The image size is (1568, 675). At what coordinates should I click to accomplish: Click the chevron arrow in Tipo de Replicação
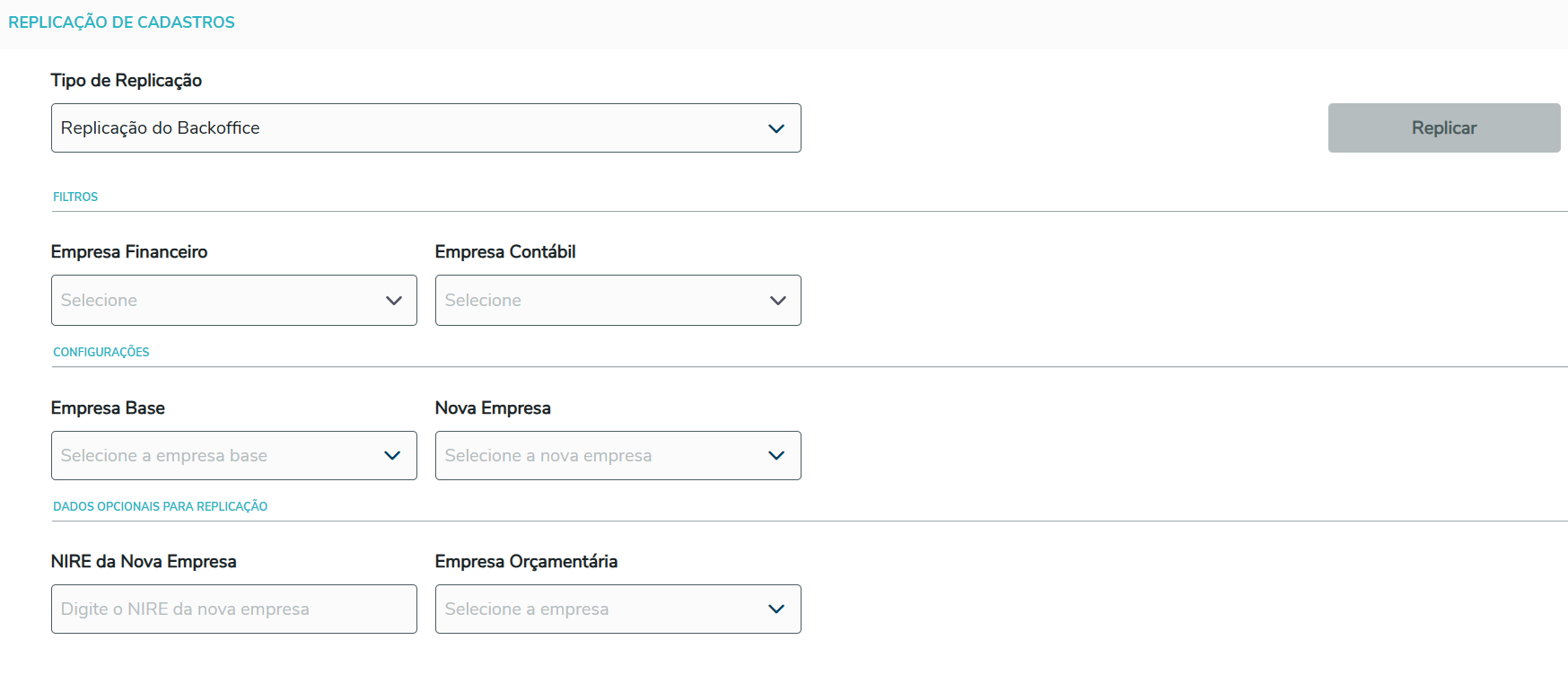click(x=776, y=128)
